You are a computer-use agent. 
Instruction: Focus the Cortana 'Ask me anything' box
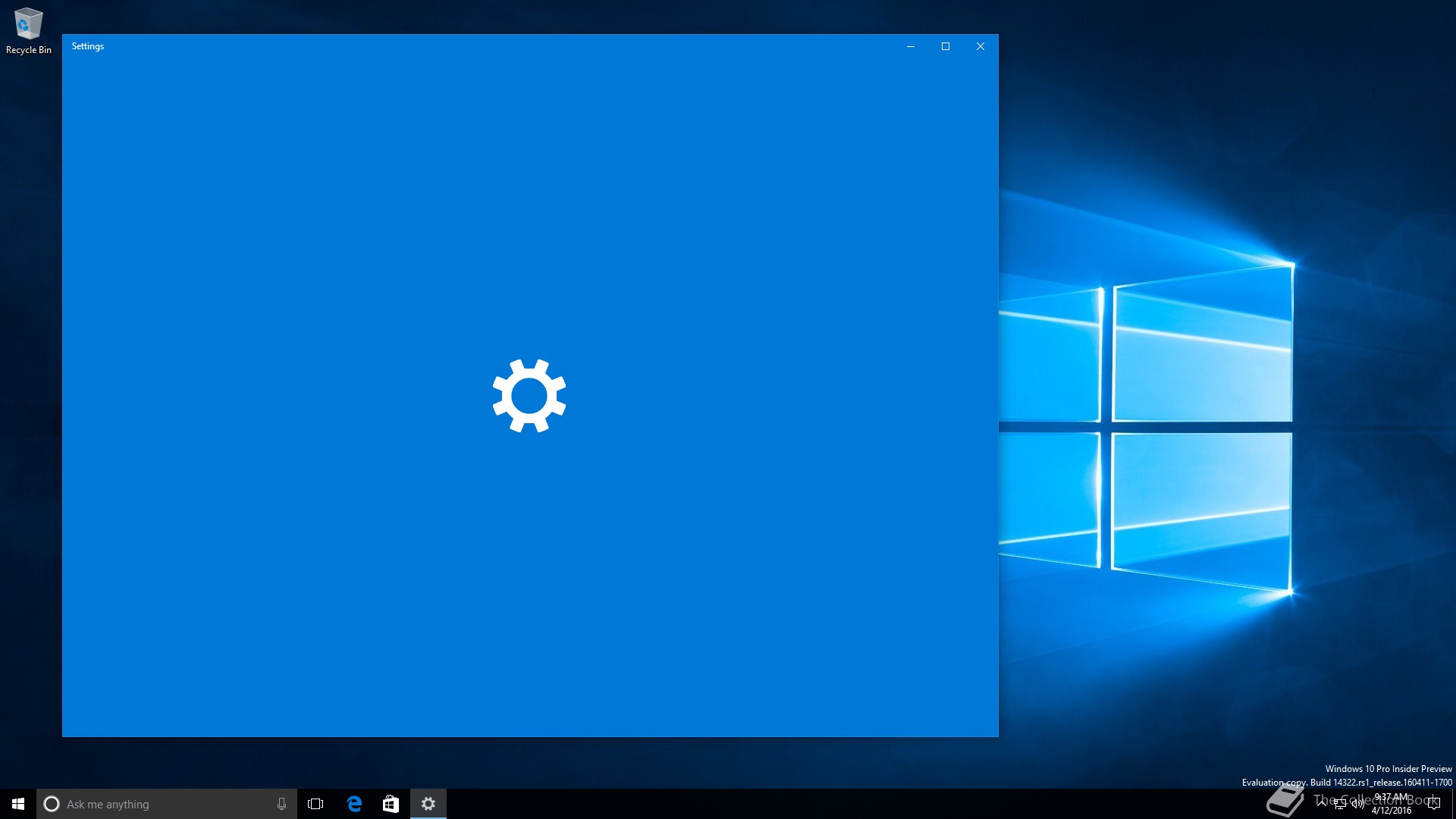click(167, 804)
